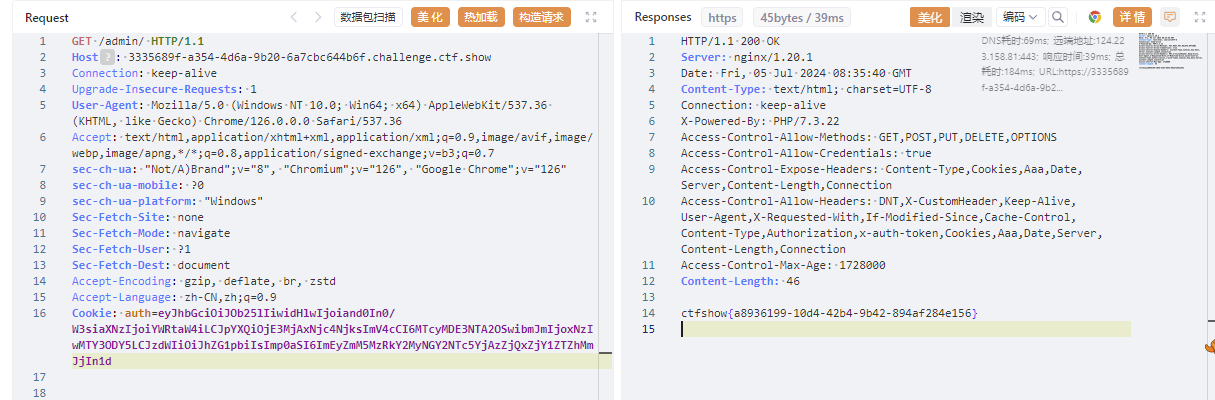Click the 热加载 hot reload button

[x=481, y=17]
